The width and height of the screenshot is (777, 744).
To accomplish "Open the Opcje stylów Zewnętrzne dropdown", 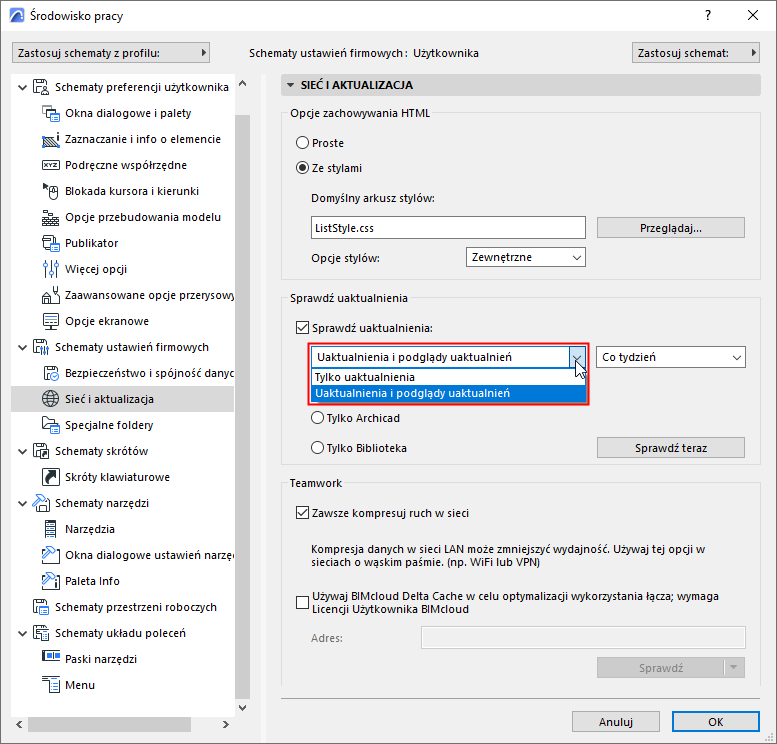I will click(x=525, y=257).
